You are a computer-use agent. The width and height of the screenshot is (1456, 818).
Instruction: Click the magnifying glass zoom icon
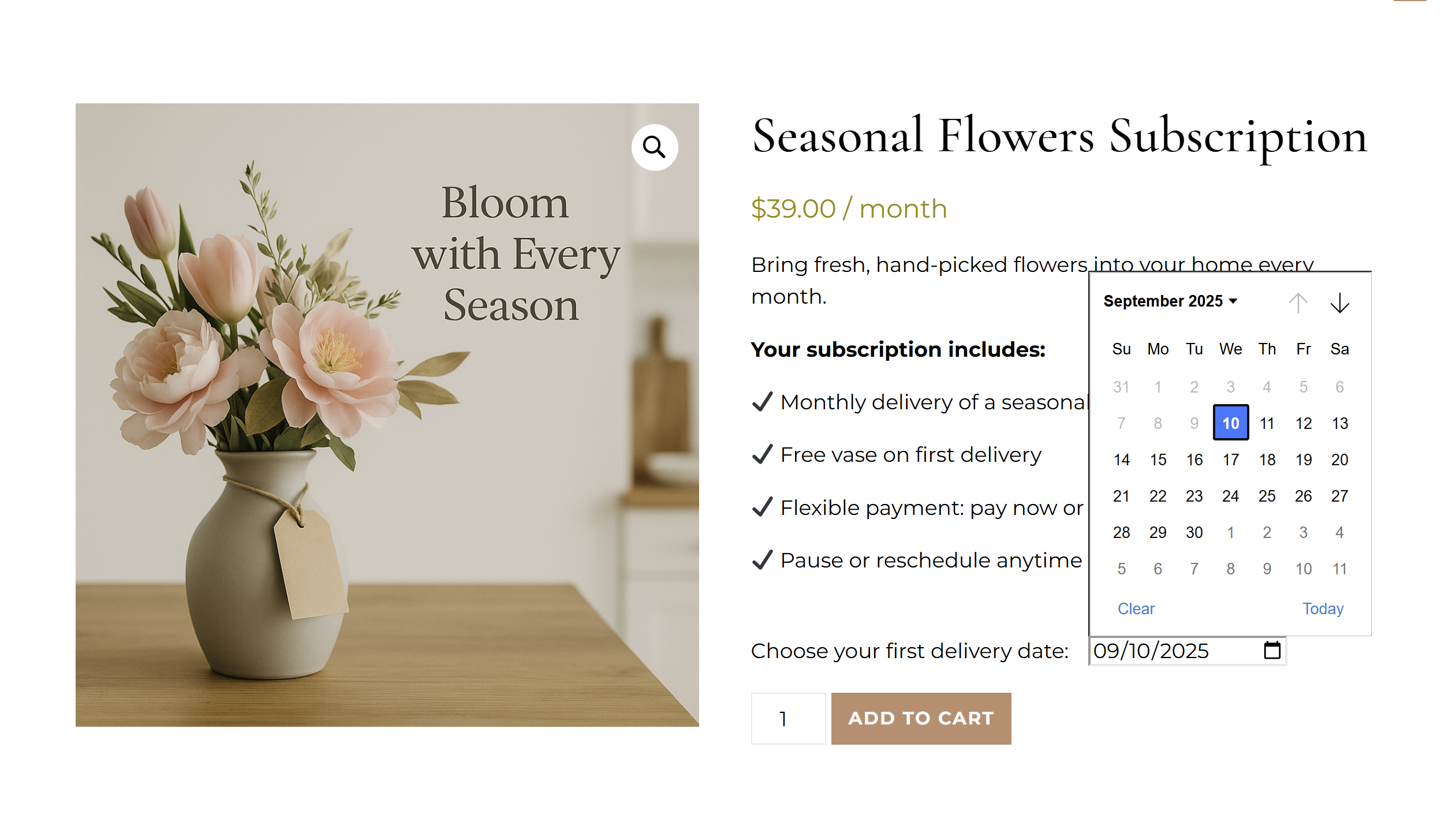654,147
